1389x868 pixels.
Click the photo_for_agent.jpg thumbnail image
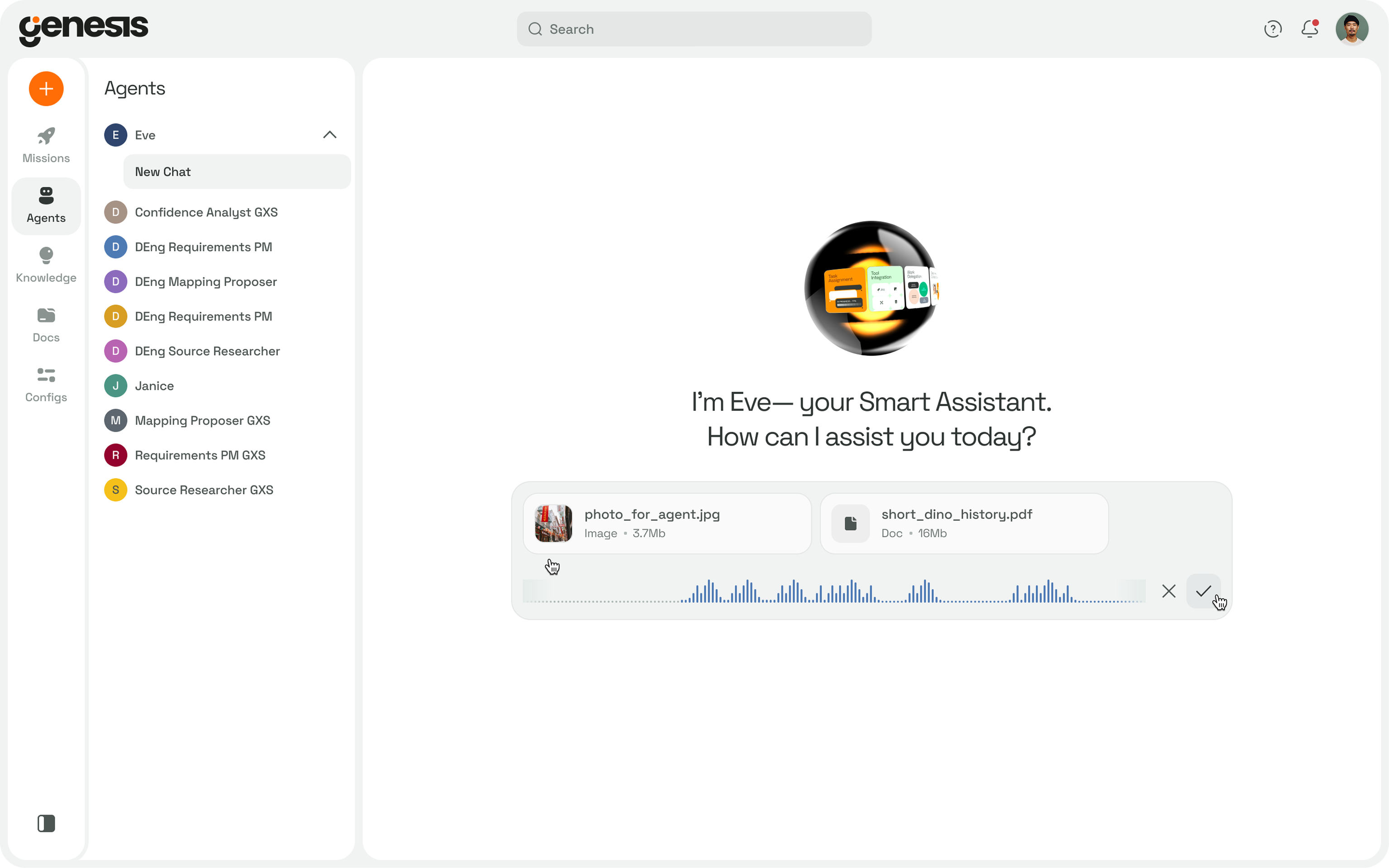[x=553, y=523]
